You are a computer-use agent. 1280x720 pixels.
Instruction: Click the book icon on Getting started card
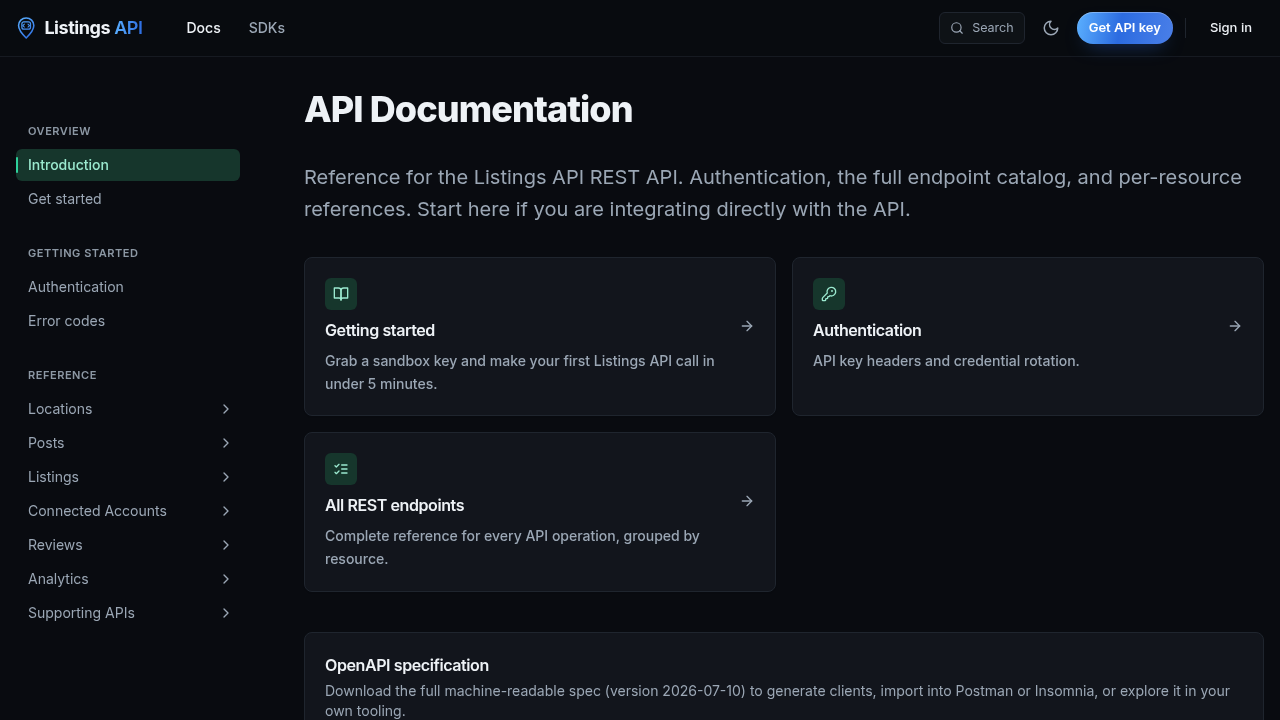[341, 294]
